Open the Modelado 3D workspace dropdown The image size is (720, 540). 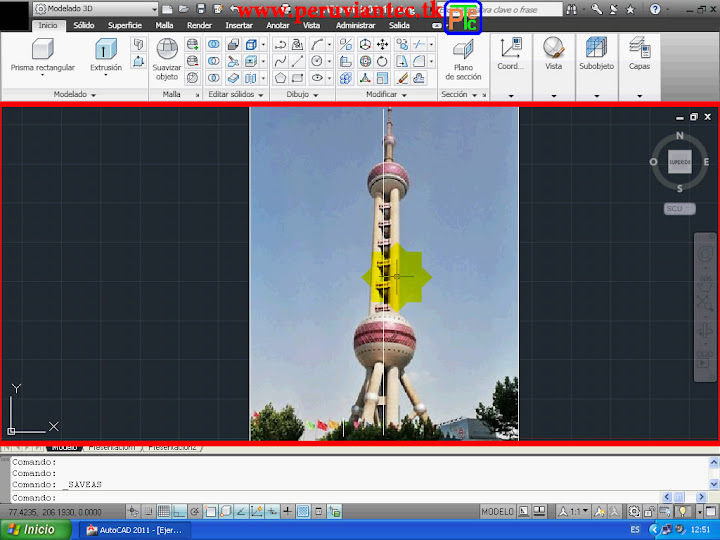click(96, 9)
